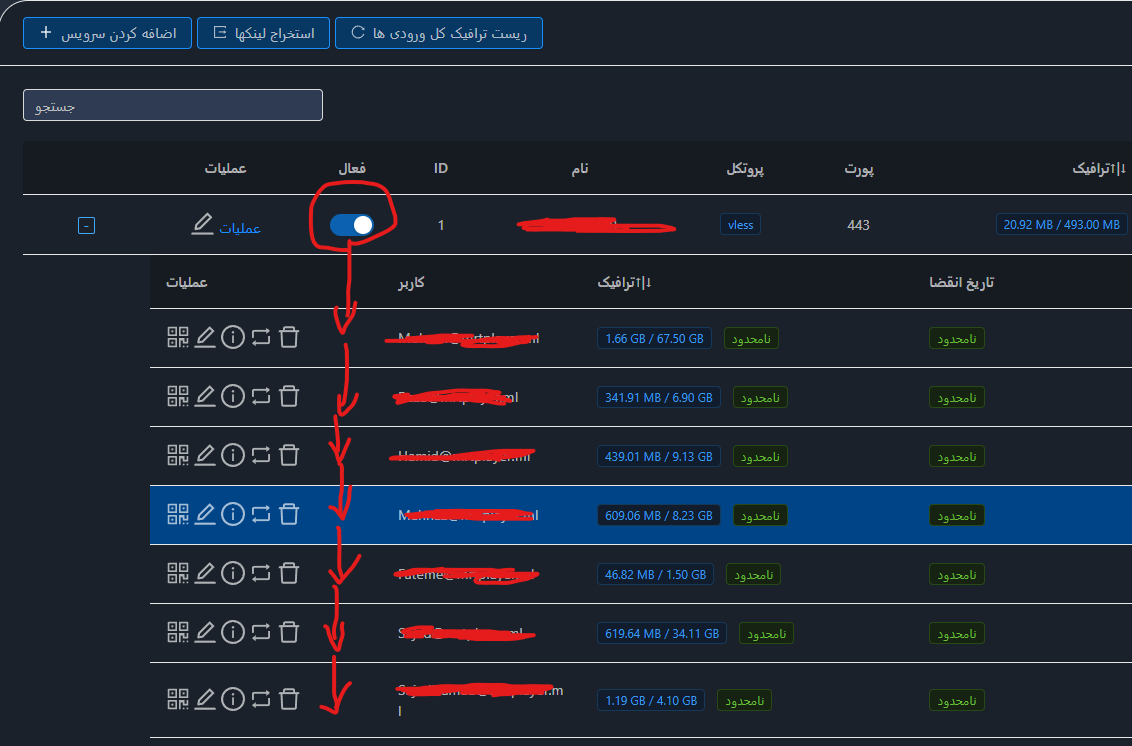Delete the user with 46.82 MB / 1.50 GB traffic
1132x746 pixels.
[x=289, y=574]
